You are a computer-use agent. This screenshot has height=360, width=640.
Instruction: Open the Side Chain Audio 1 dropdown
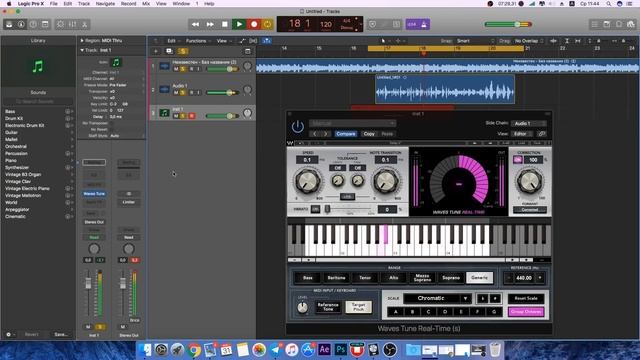tap(528, 123)
